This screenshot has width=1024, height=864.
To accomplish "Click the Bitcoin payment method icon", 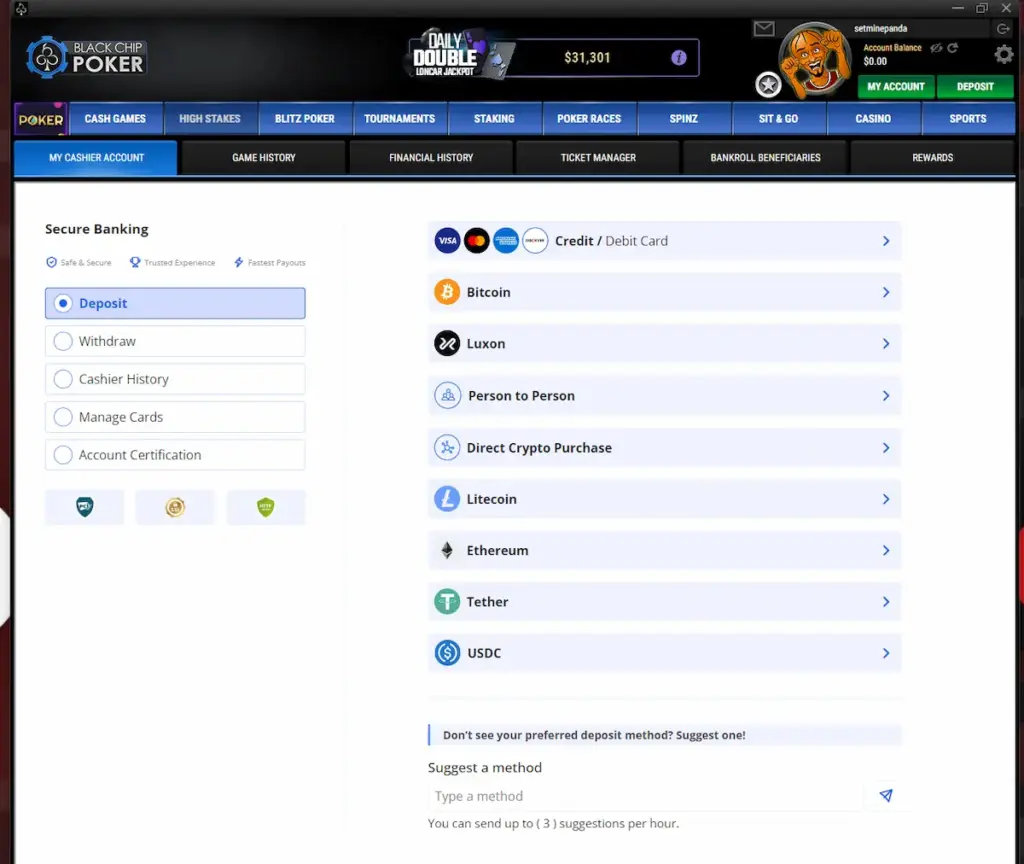I will 447,292.
